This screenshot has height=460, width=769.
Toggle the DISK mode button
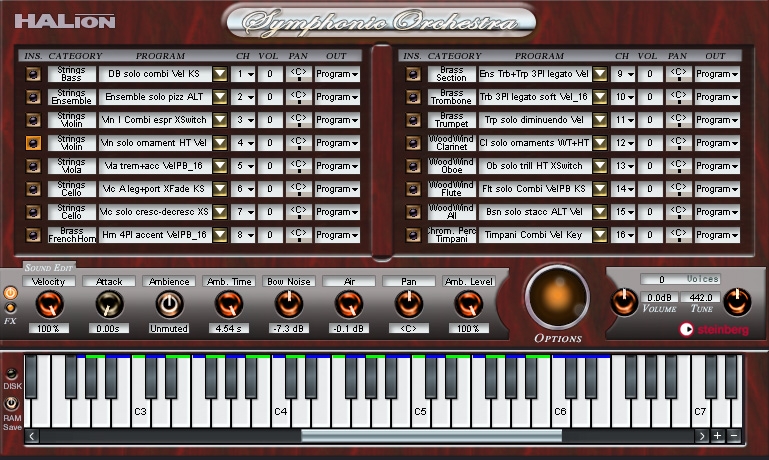11,374
